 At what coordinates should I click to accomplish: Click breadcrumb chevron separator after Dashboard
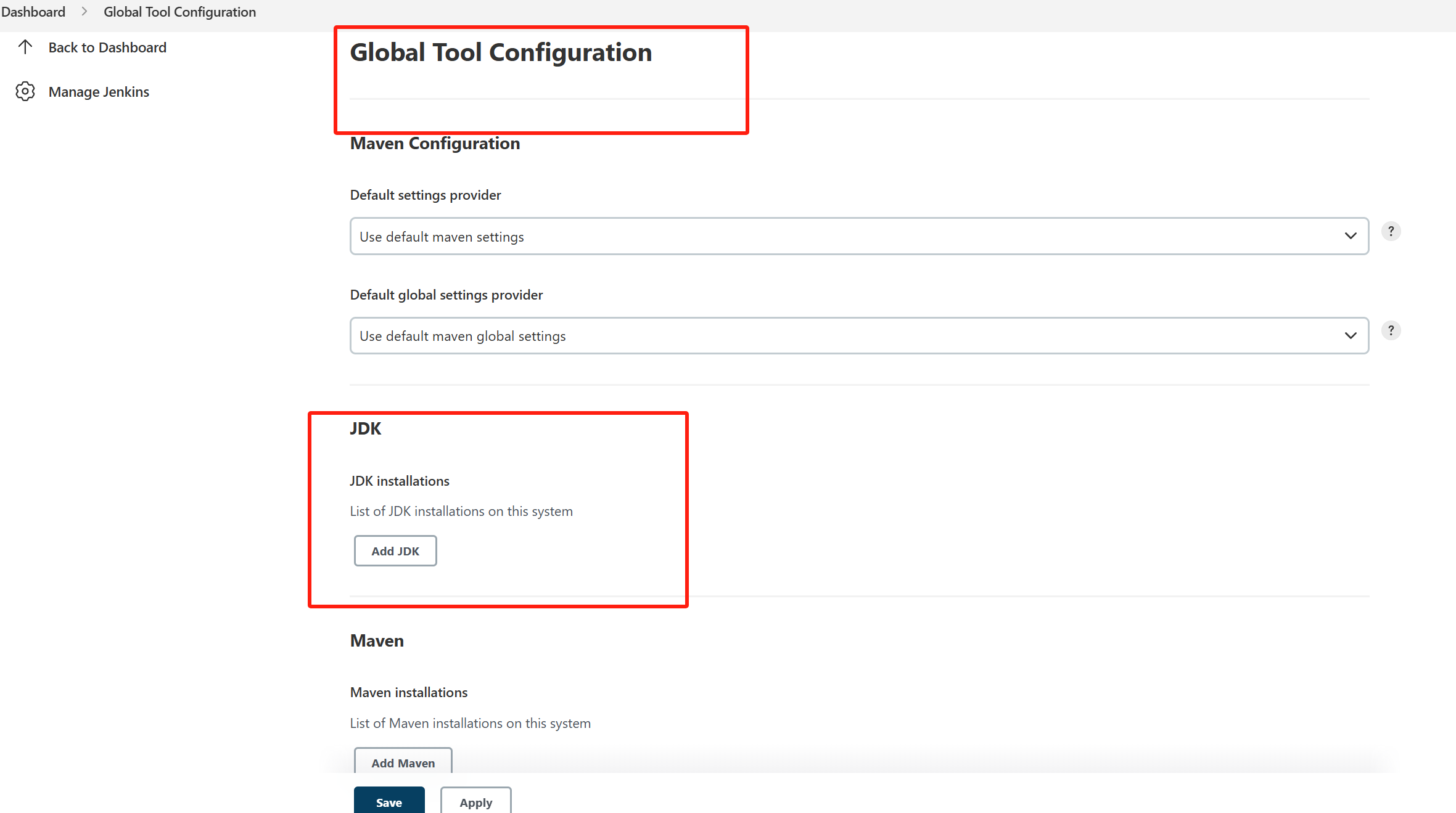84,12
